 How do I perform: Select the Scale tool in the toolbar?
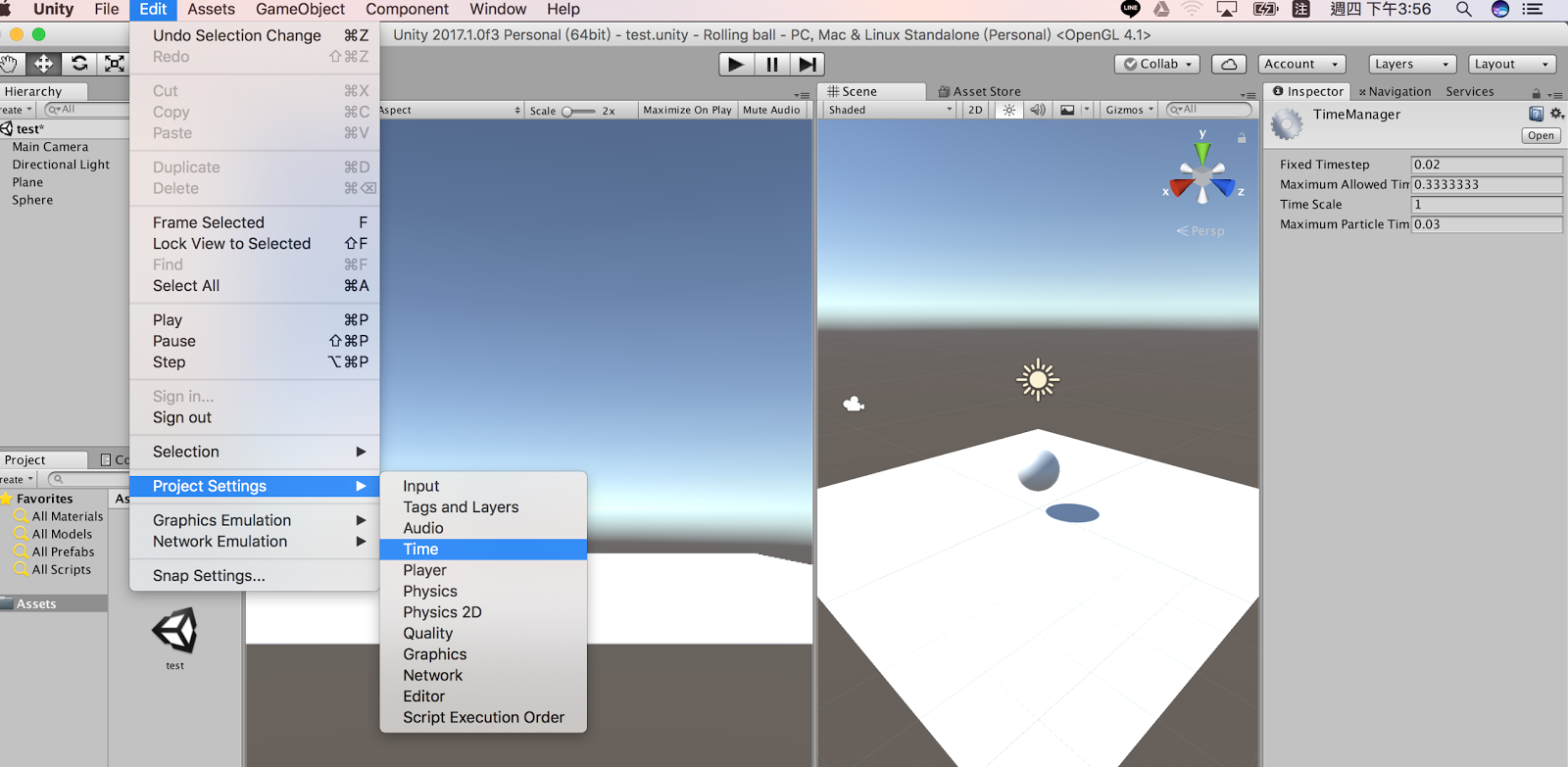click(x=115, y=64)
